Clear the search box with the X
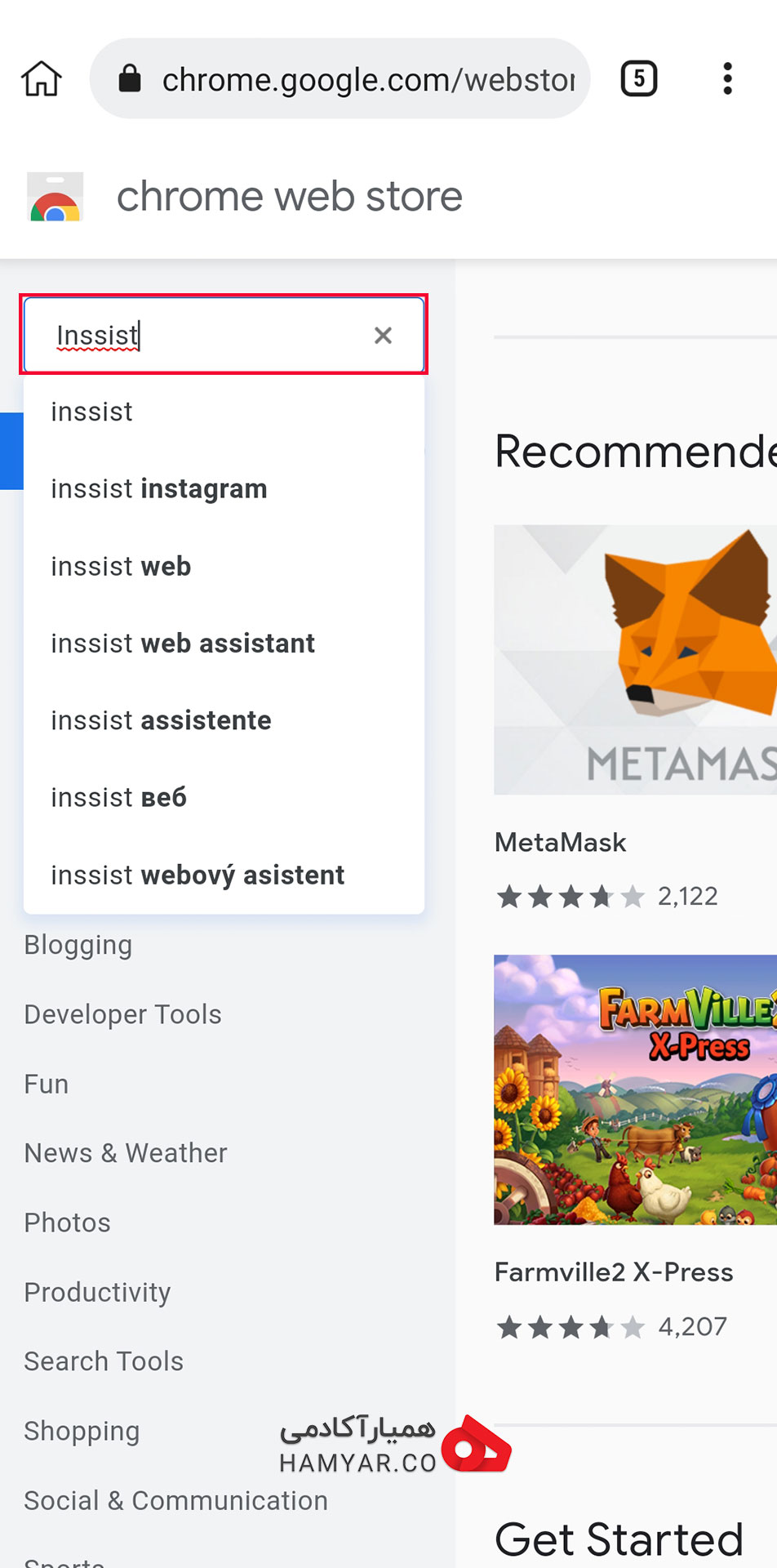 [383, 336]
